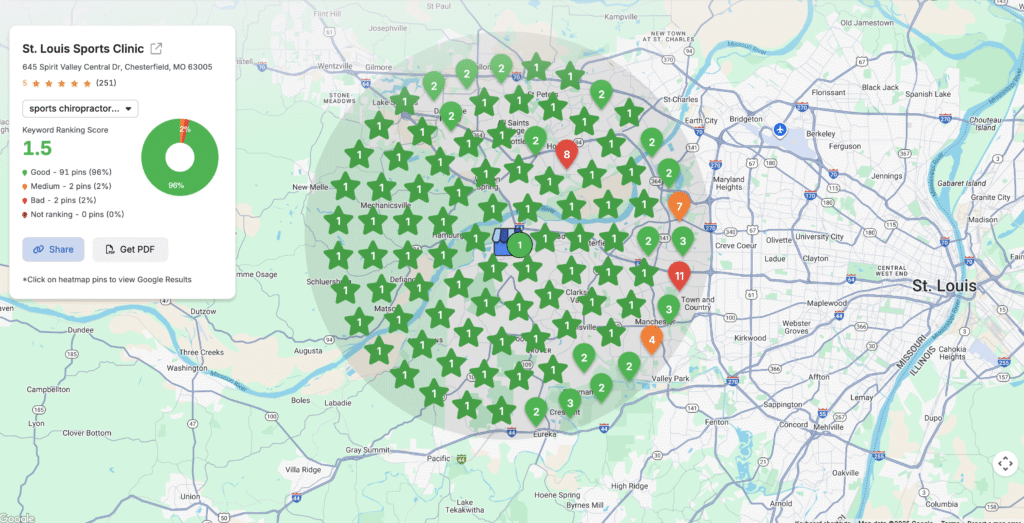Viewport: 1024px width, 523px height.
Task: Open the Google logo link on map
Action: [17, 517]
